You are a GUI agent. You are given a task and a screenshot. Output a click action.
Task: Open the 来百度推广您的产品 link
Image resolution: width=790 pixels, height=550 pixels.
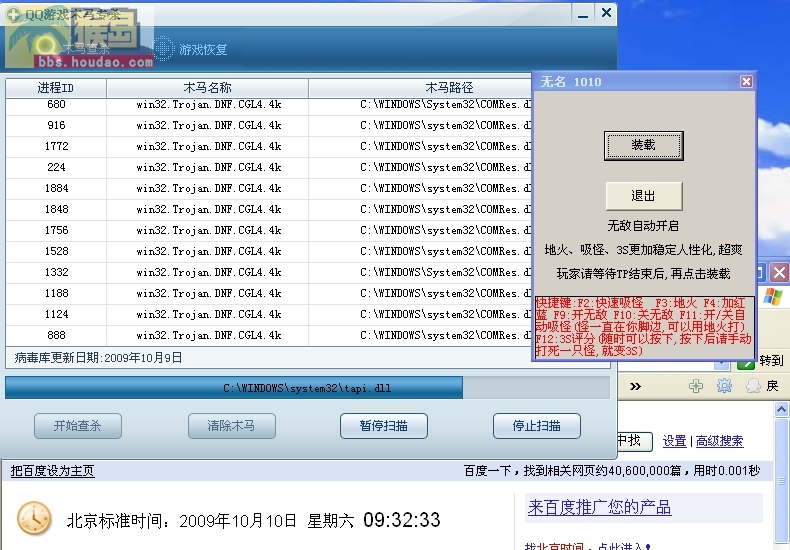point(599,507)
